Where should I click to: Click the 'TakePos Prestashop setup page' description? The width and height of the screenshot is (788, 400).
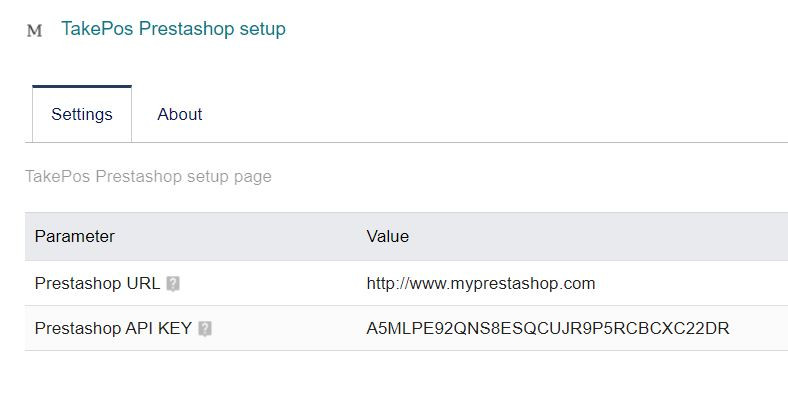coord(148,176)
